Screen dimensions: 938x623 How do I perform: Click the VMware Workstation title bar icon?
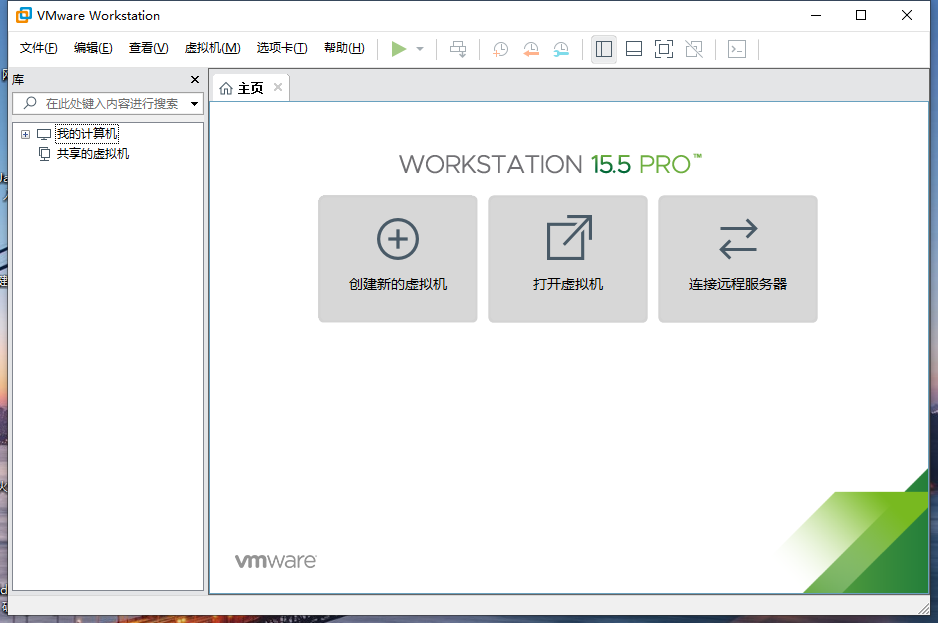point(23,16)
